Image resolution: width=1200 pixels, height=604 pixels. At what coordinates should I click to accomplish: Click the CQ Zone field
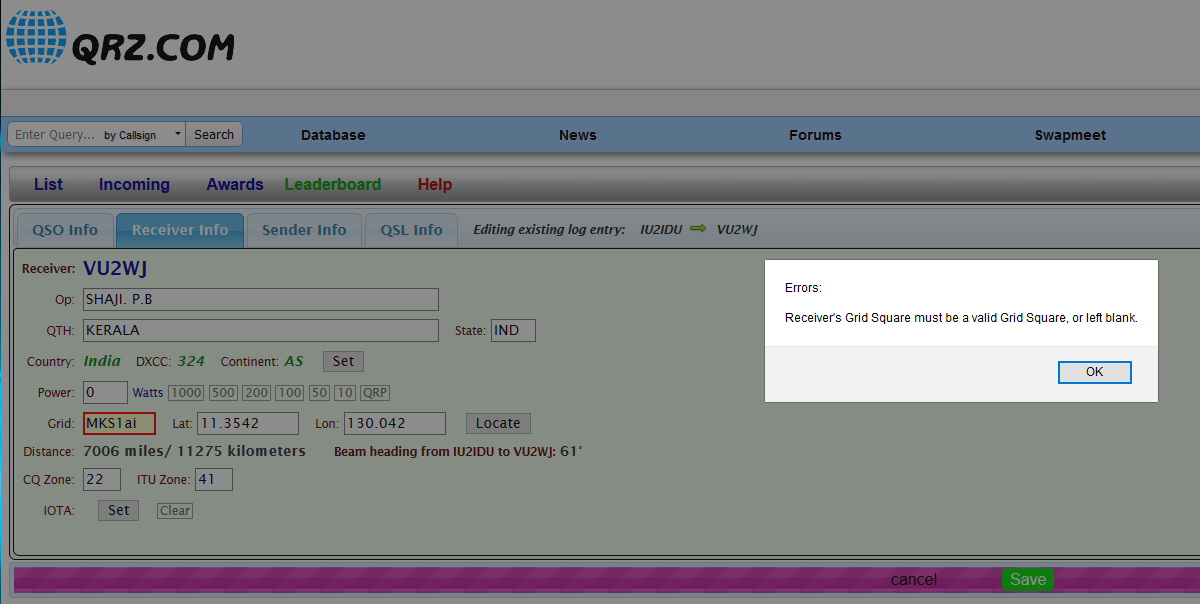point(101,480)
